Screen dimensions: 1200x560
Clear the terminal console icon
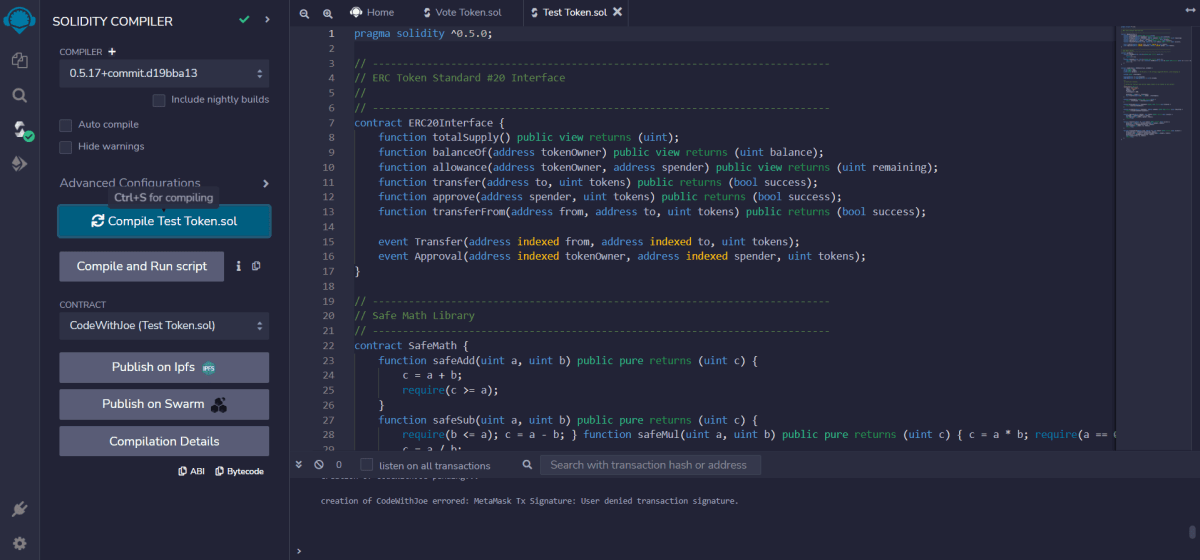[319, 465]
